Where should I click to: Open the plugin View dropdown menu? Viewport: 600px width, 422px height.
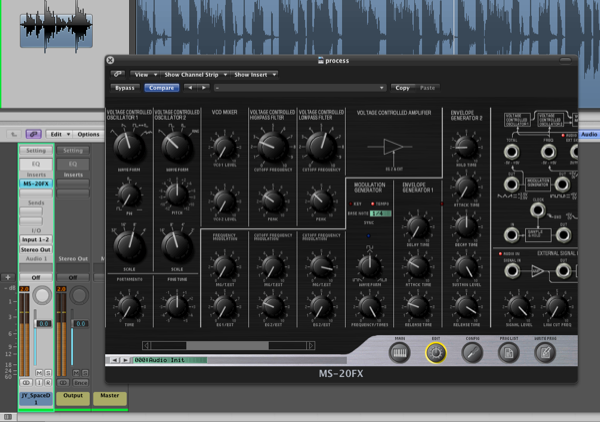pyautogui.click(x=144, y=74)
